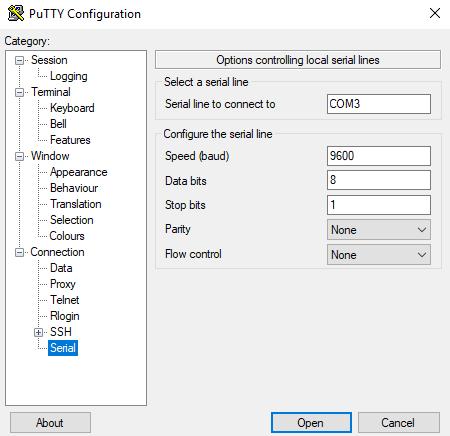Click the Serial line COM3 field
The image size is (450, 436).
379,104
